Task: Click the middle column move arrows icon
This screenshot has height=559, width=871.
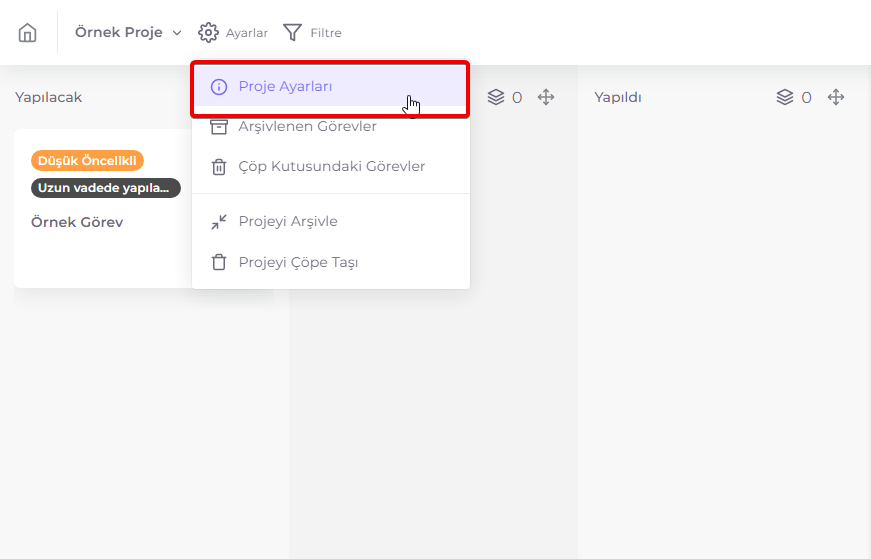Action: coord(546,97)
